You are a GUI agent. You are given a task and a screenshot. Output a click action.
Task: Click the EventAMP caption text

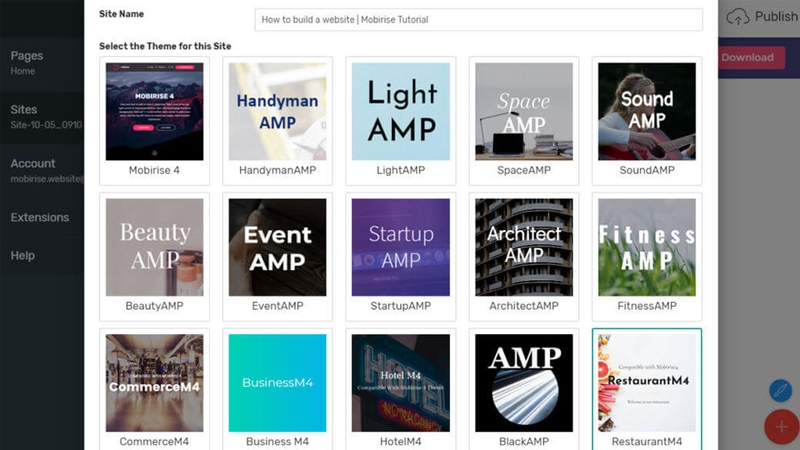click(x=278, y=306)
